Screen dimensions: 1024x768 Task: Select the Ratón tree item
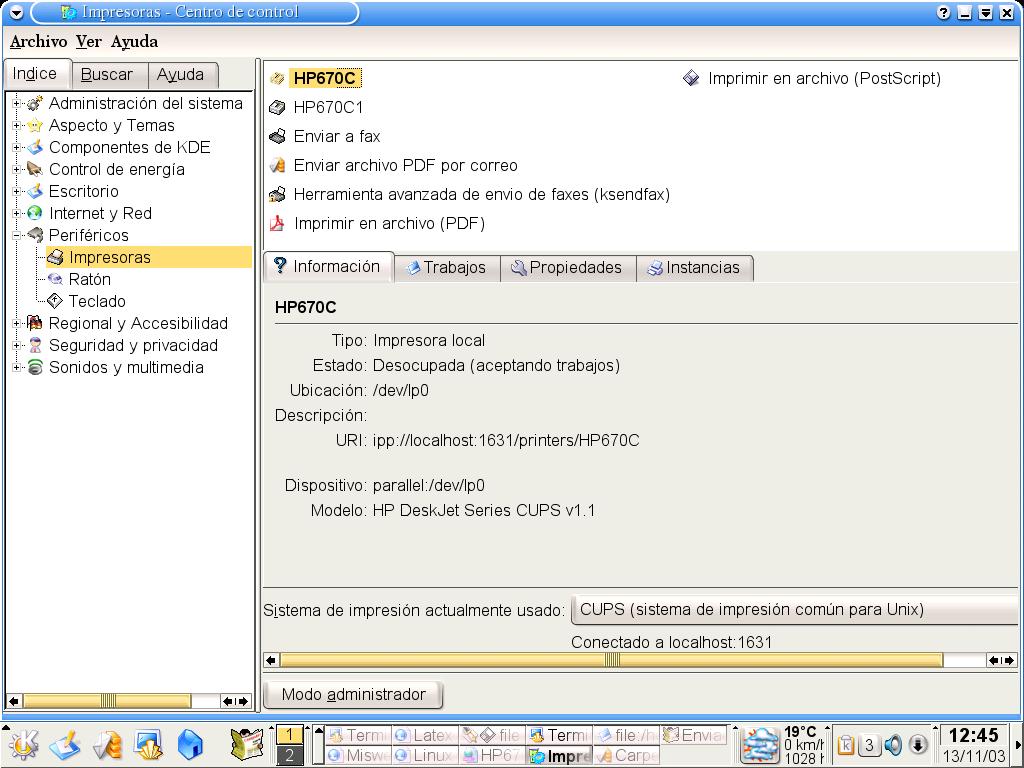tap(89, 280)
